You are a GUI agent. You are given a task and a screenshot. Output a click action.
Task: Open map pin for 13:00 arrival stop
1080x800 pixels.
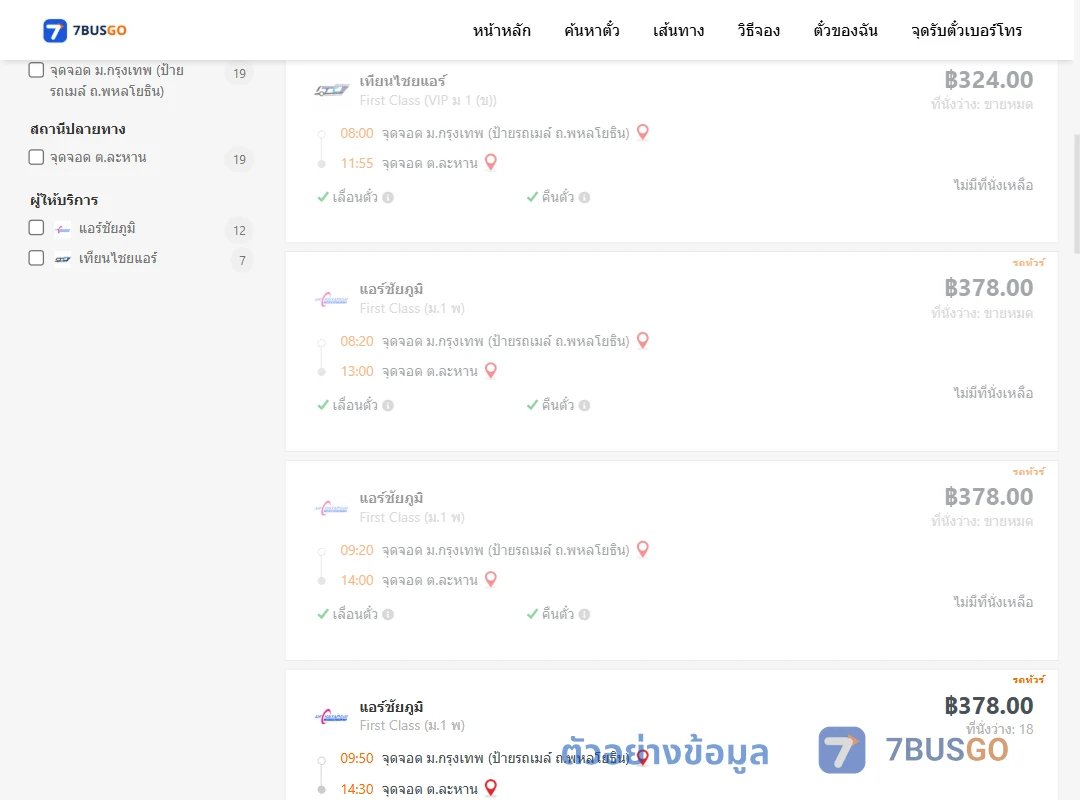pyautogui.click(x=491, y=371)
